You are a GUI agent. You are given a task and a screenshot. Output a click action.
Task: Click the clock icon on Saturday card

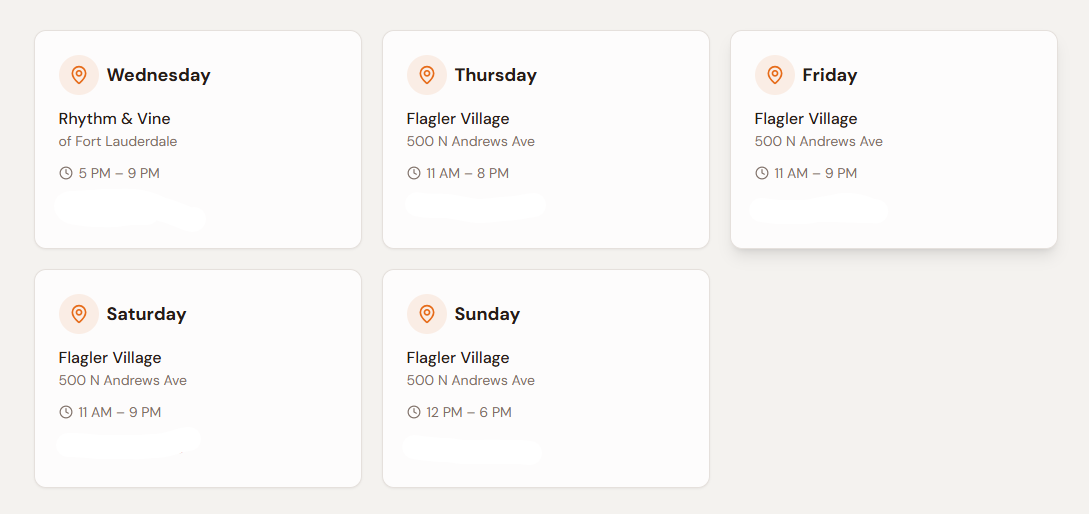[x=66, y=412]
